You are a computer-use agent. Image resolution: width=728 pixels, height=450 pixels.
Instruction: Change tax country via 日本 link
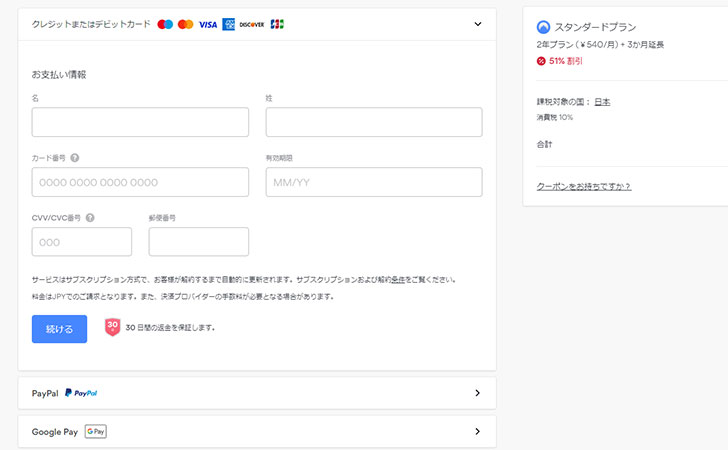click(x=602, y=102)
